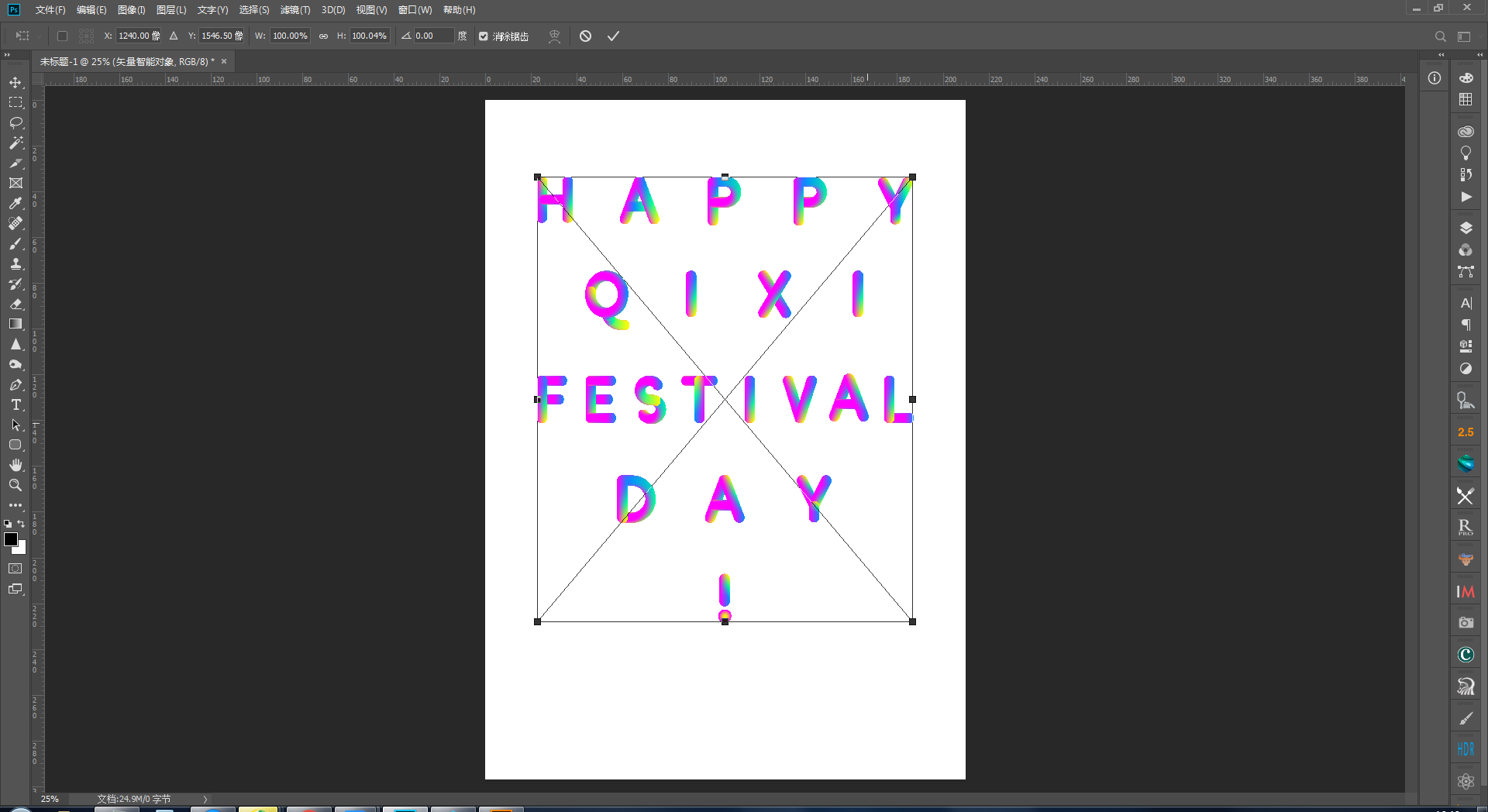
Task: Select the Healing Brush bandage tool
Action: pyautogui.click(x=15, y=223)
